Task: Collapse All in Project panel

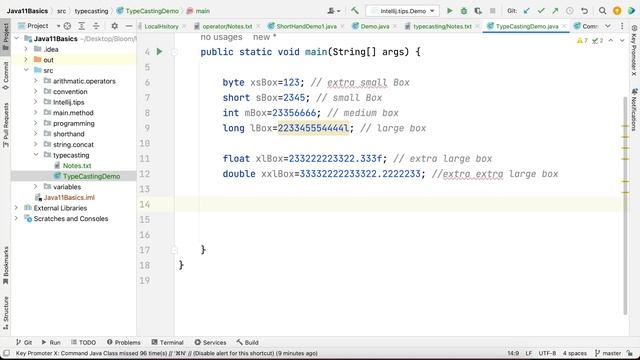Action: point(96,26)
